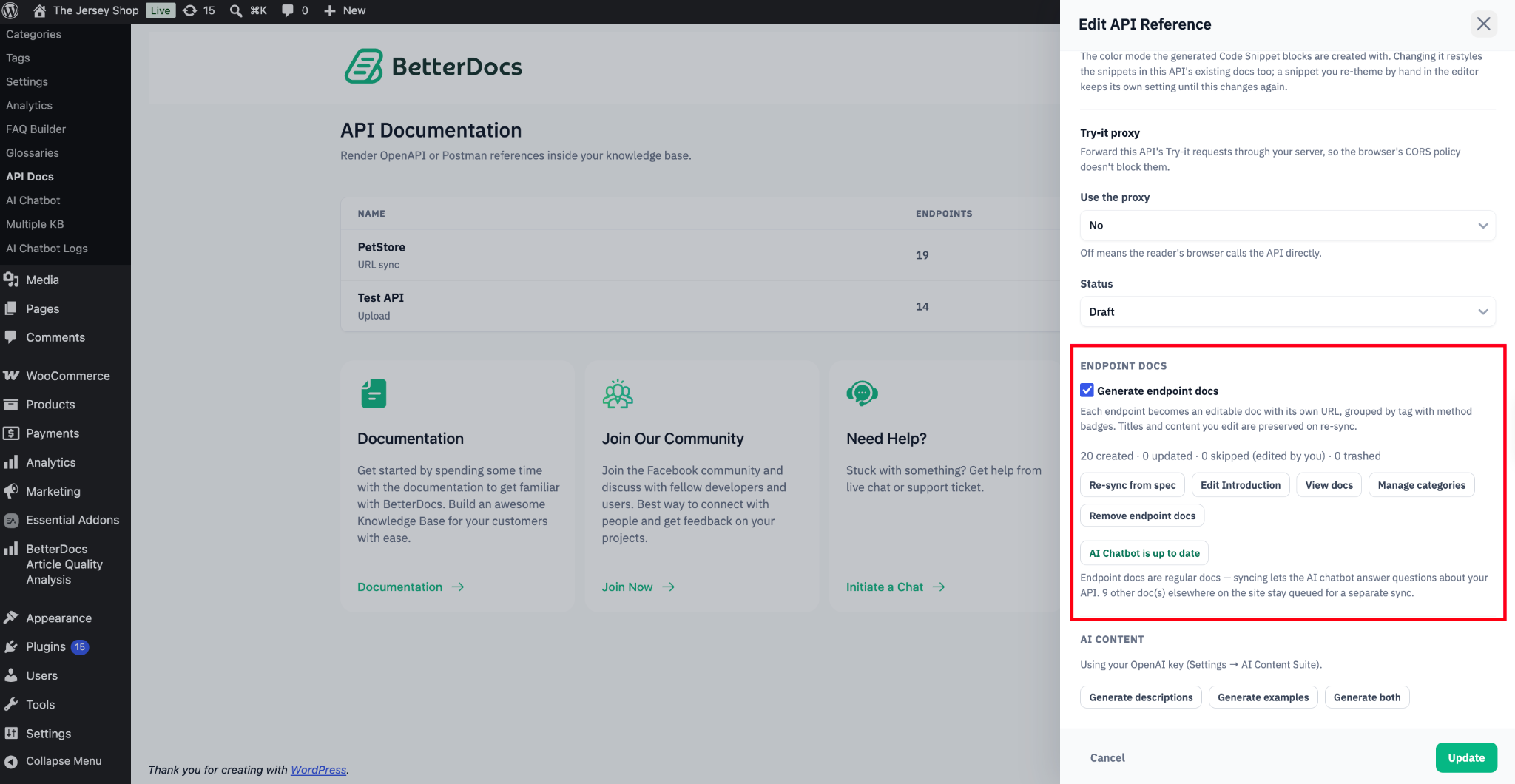
Task: Click Remove endpoint docs button
Action: coord(1142,516)
